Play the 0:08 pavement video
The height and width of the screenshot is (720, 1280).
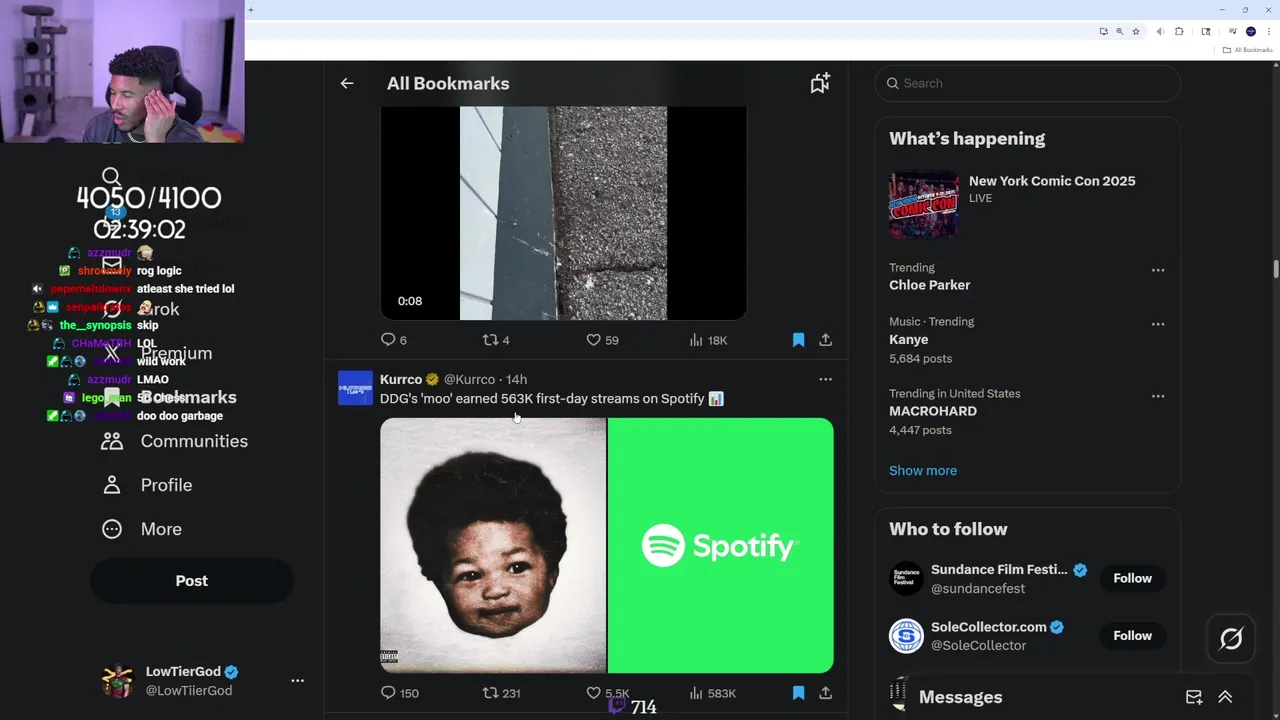point(563,213)
